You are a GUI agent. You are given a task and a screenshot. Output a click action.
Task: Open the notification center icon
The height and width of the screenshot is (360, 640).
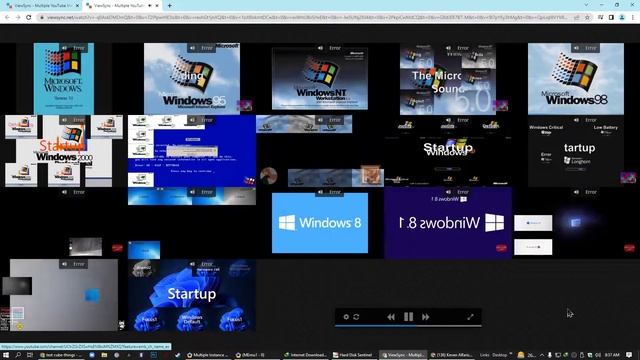tap(629, 355)
